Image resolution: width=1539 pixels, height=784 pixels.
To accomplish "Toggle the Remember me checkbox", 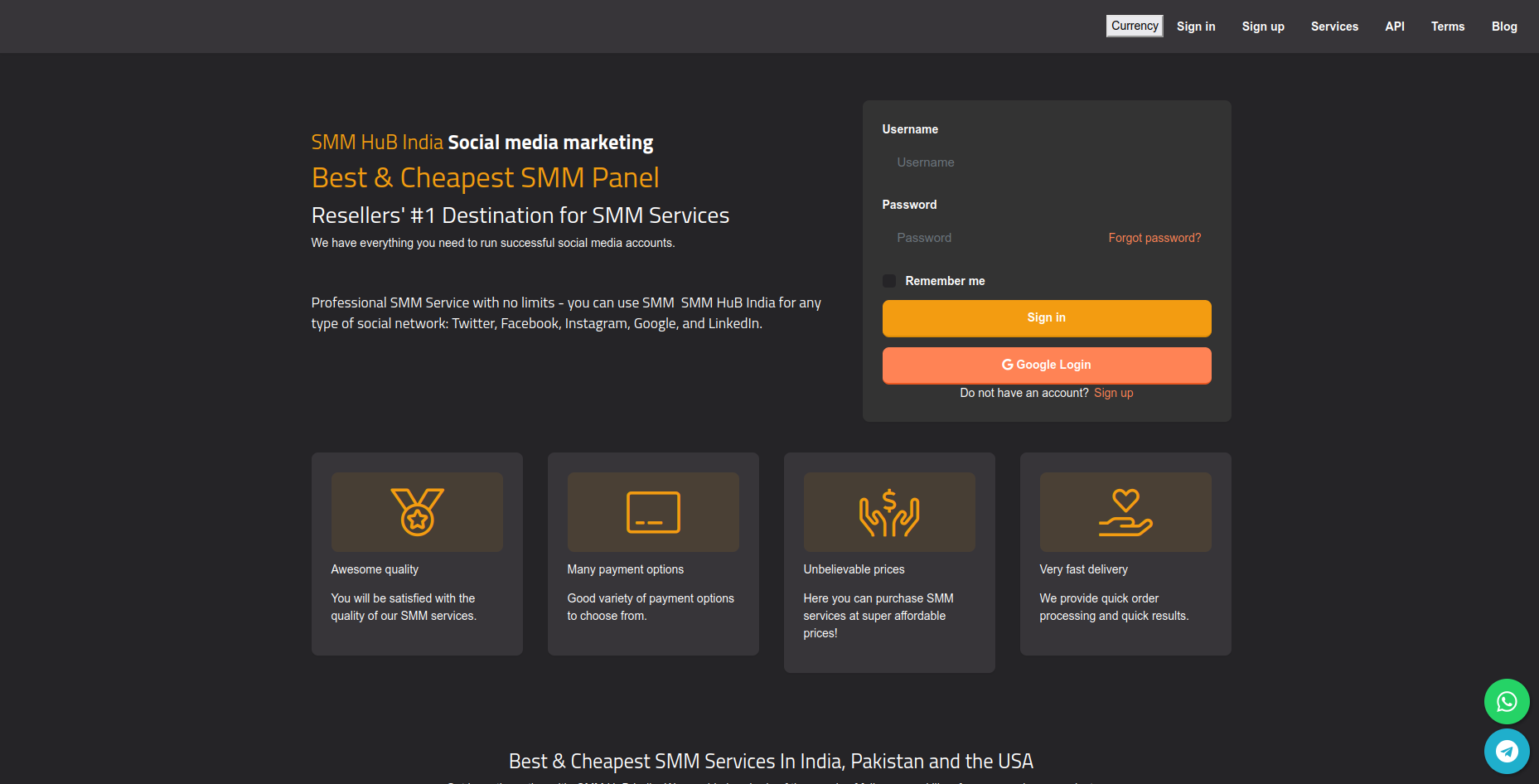I will coord(889,281).
